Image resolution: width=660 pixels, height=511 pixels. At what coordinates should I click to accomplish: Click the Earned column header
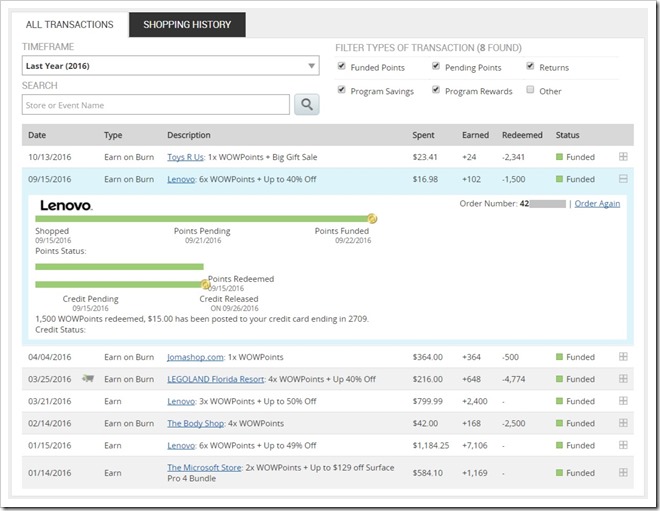click(476, 135)
